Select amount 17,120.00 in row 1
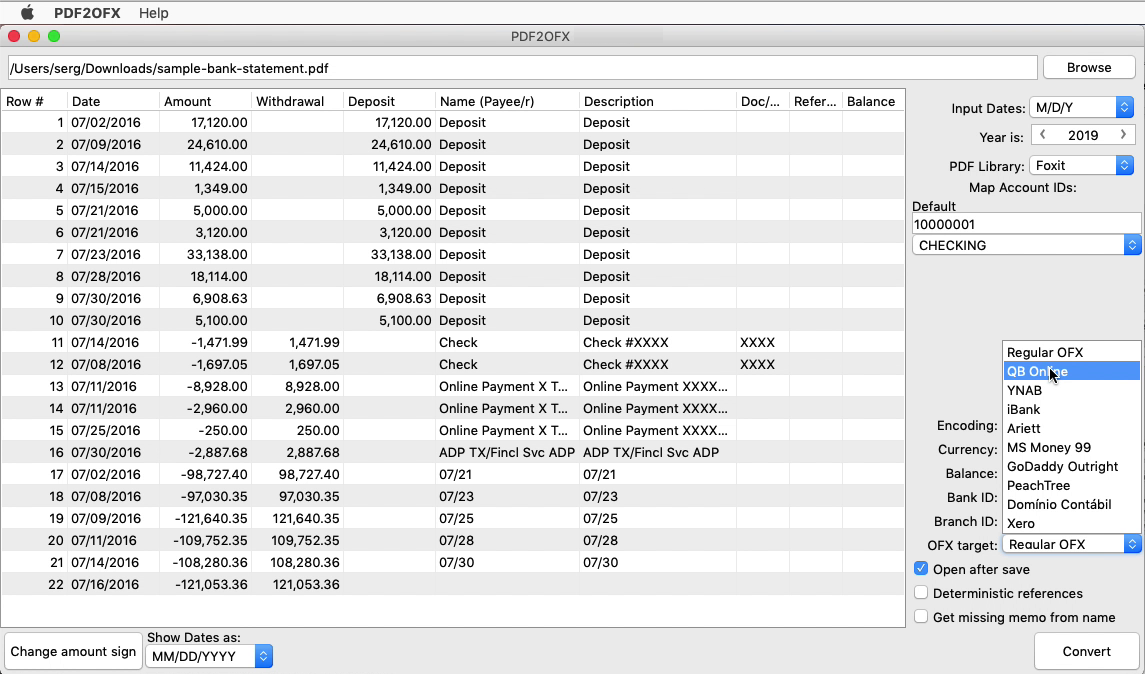 point(219,123)
